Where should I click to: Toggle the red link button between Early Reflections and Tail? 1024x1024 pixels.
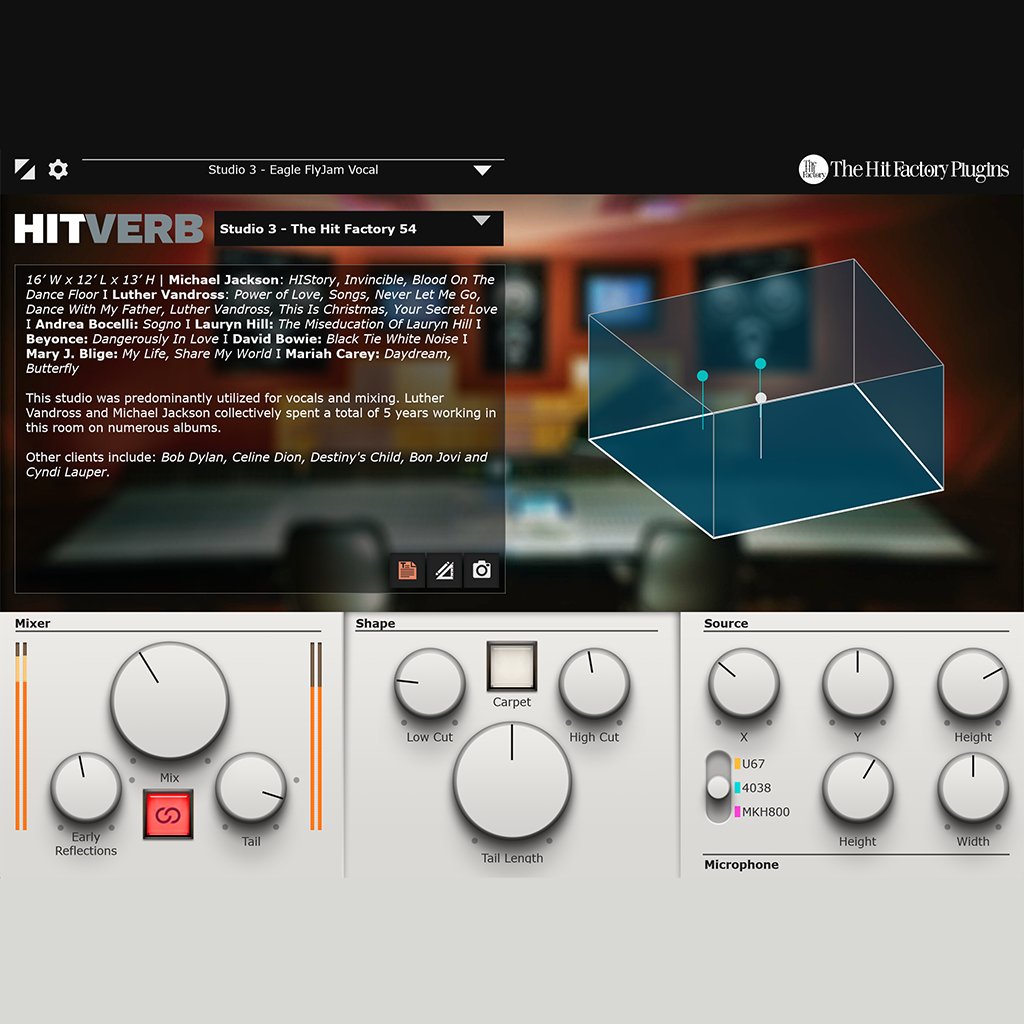click(168, 814)
